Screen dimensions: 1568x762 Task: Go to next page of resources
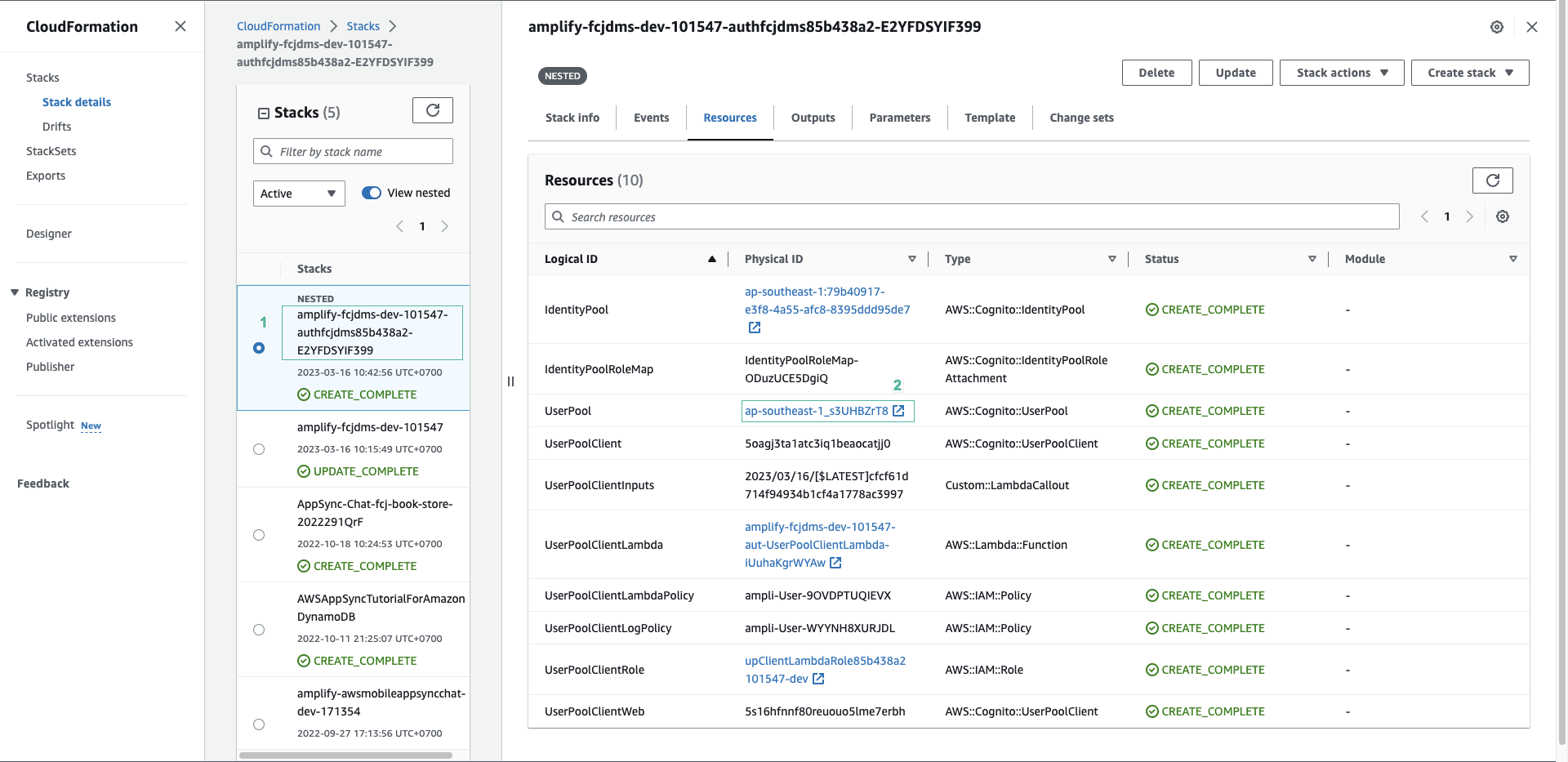click(1470, 216)
